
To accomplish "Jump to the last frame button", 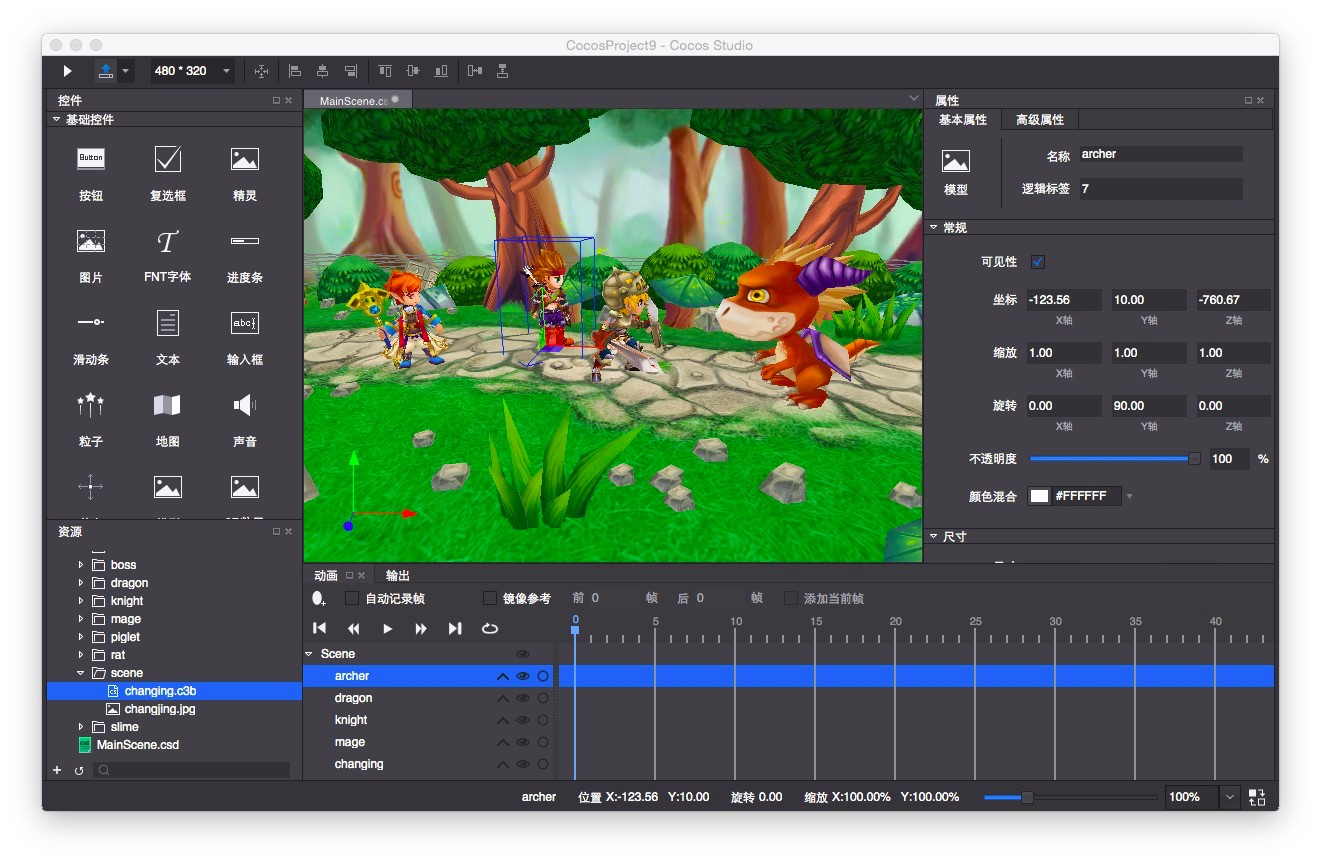I will (x=455, y=628).
